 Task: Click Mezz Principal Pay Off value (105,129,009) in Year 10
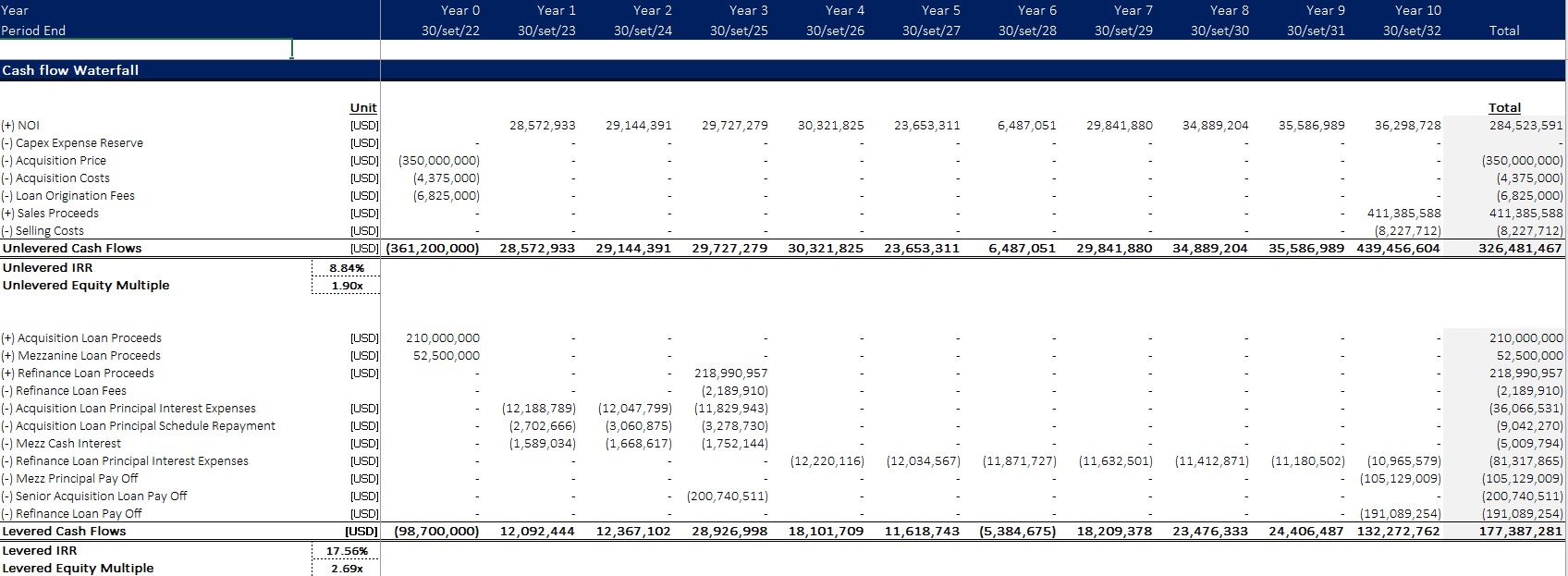(x=1401, y=479)
